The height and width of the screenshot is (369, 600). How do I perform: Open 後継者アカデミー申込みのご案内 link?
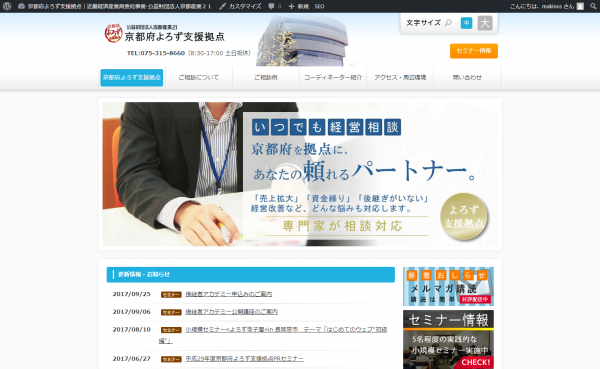228,294
